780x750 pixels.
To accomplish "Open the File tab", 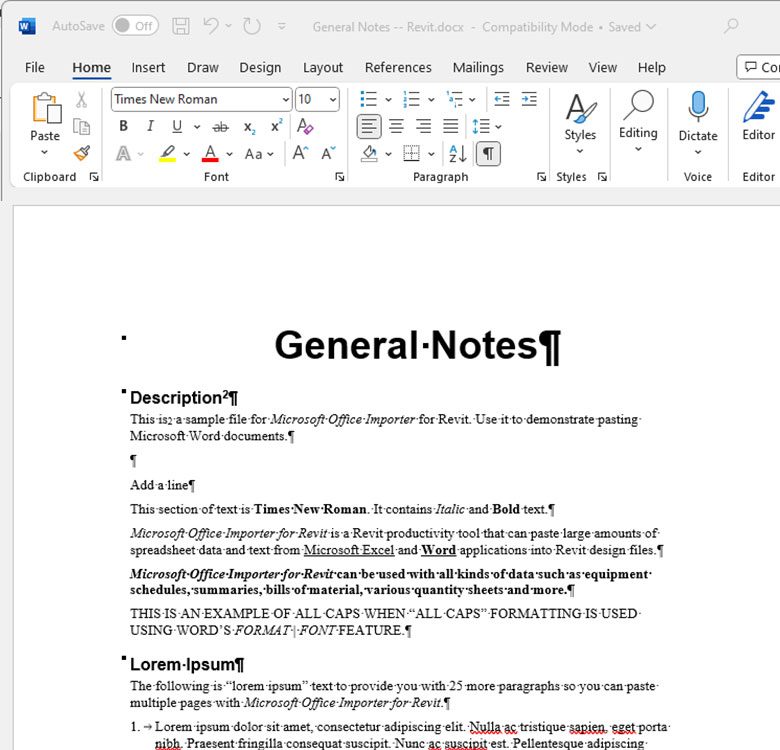I will click(x=35, y=67).
